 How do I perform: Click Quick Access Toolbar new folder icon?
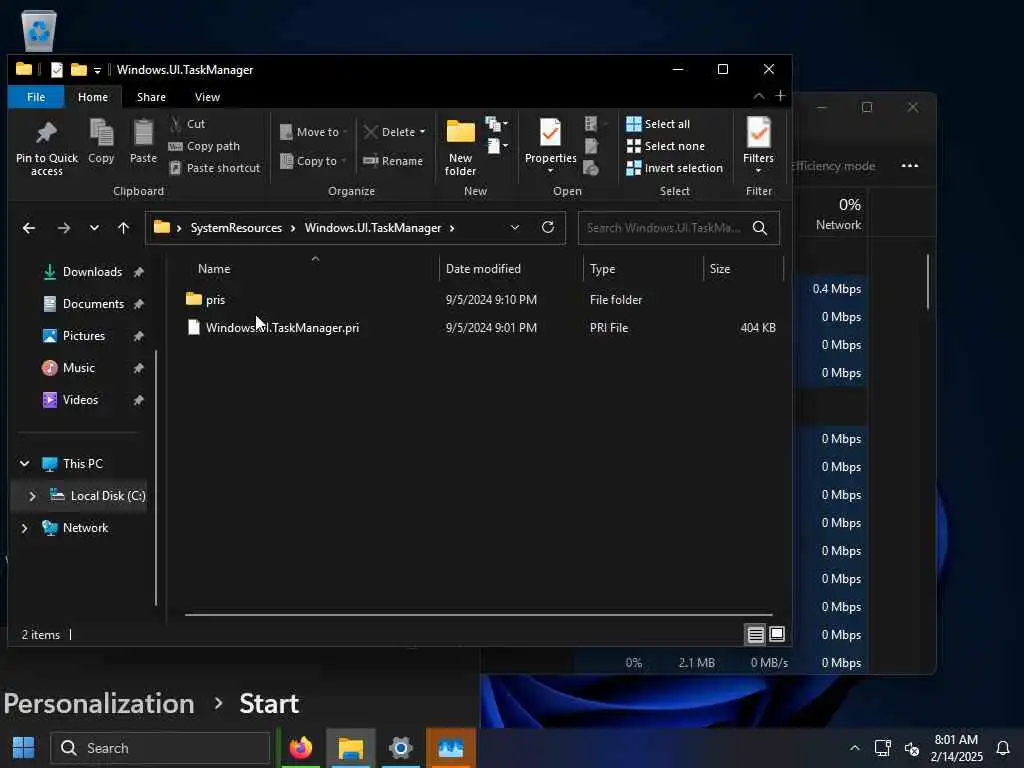pyautogui.click(x=79, y=70)
